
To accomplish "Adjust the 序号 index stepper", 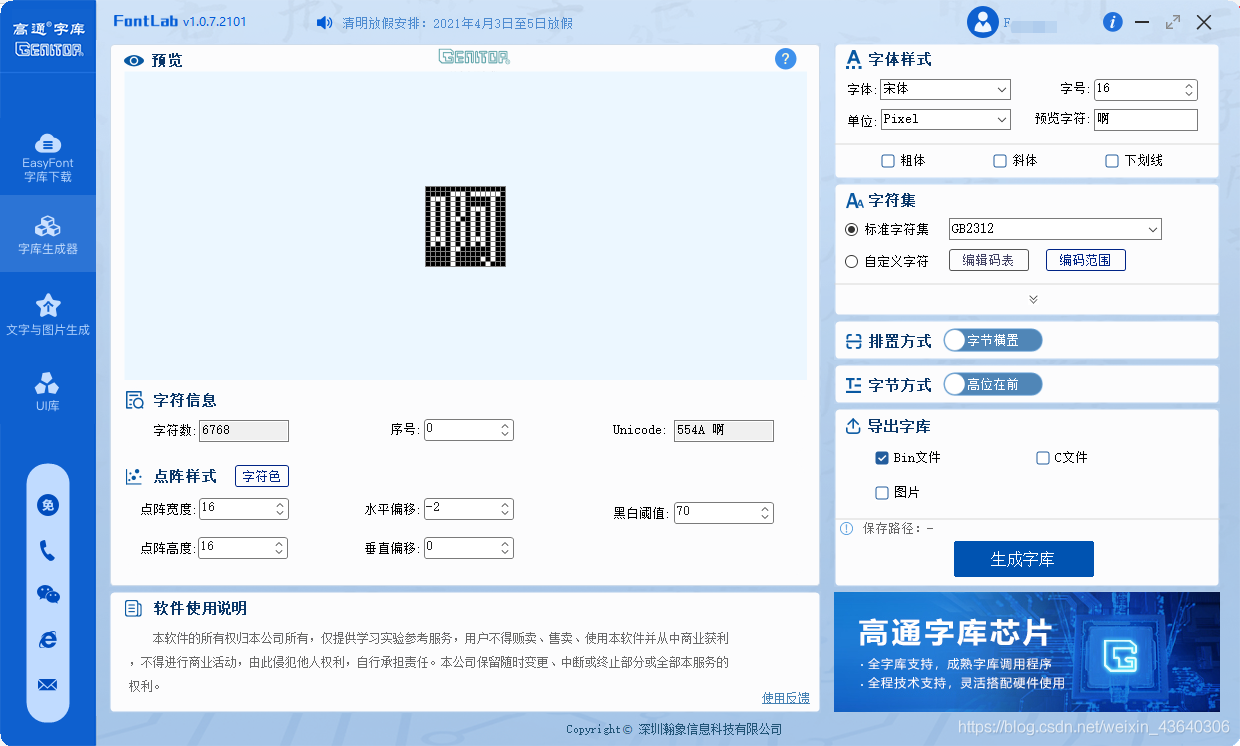I will [x=505, y=430].
